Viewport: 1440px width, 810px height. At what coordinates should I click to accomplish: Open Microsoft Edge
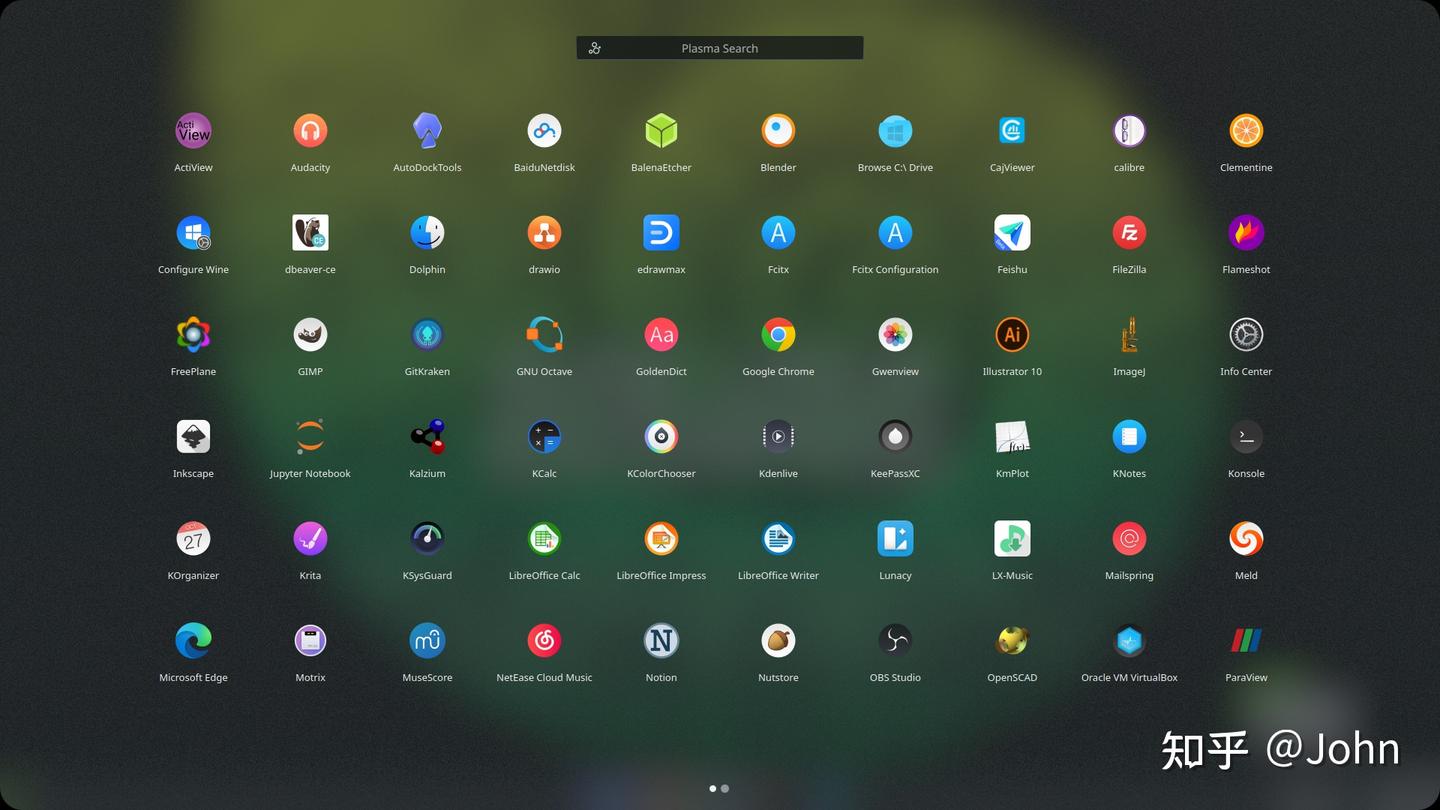tap(193, 641)
